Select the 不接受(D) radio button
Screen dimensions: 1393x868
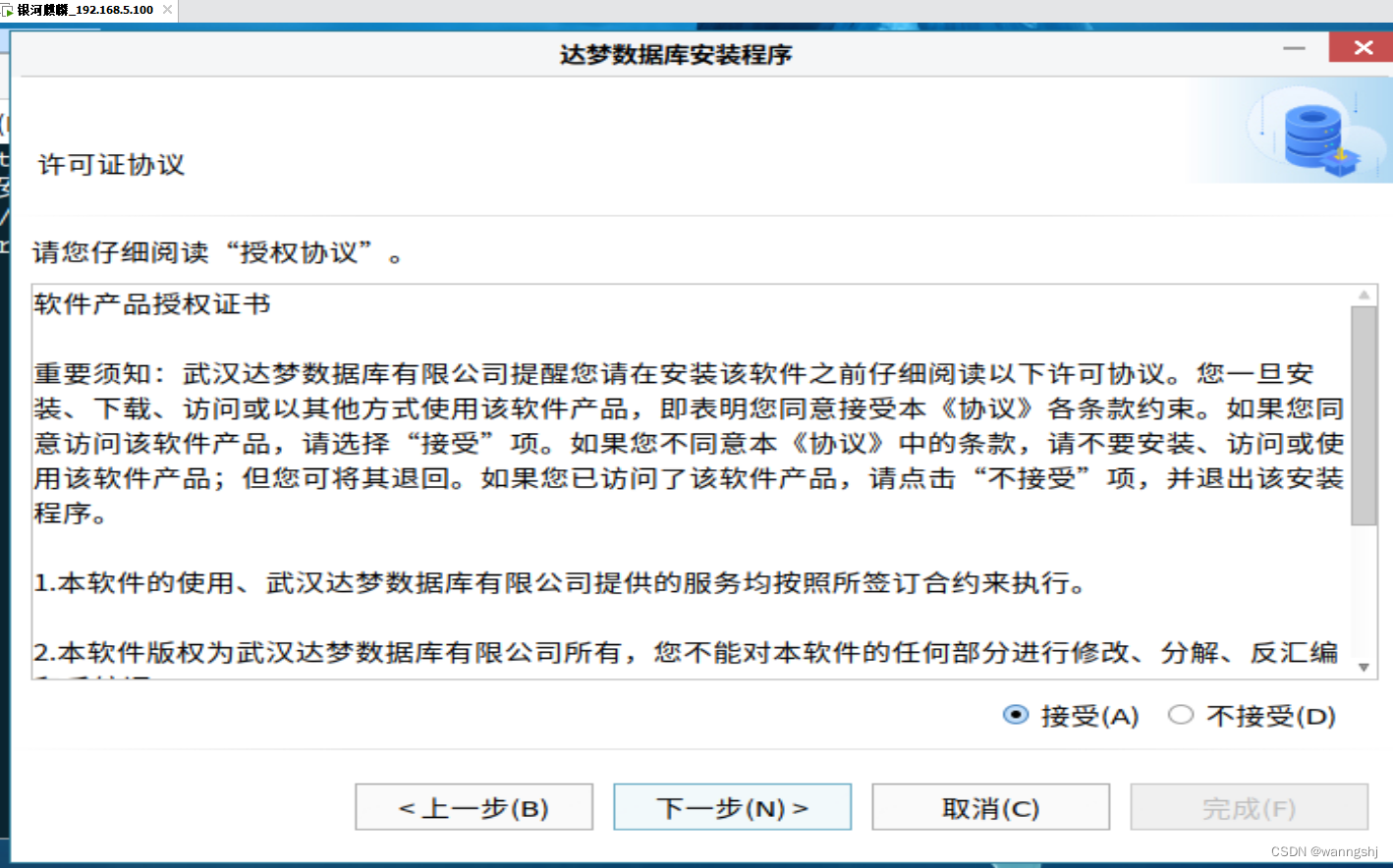pos(1181,715)
